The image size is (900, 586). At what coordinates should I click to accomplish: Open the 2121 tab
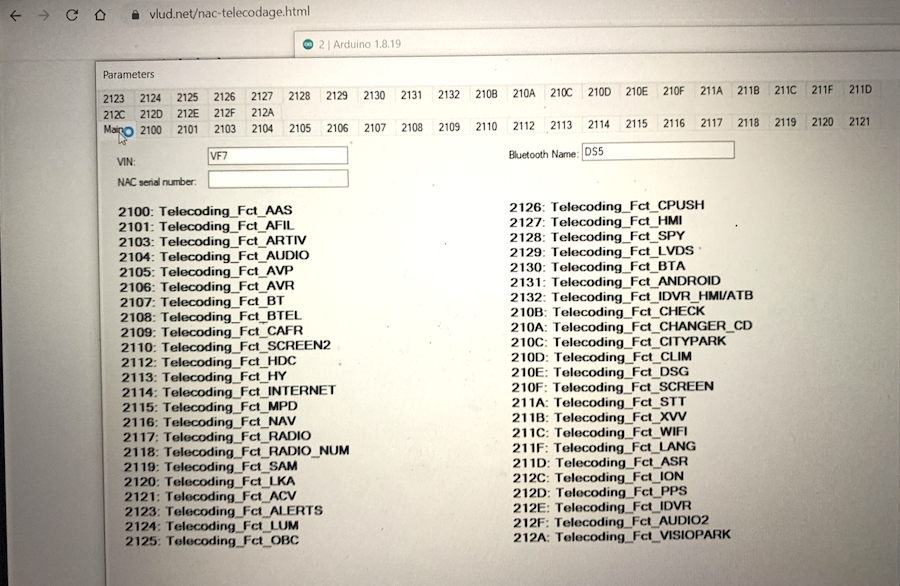point(859,122)
